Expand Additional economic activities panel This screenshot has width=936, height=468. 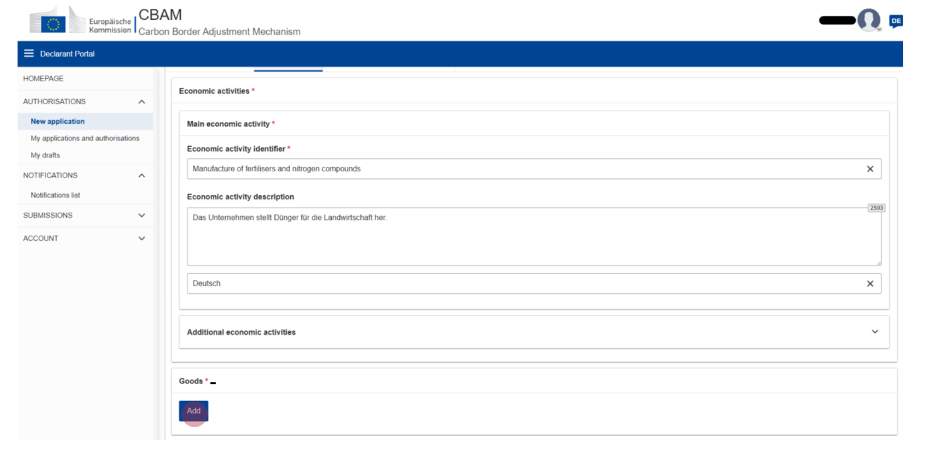pos(874,332)
